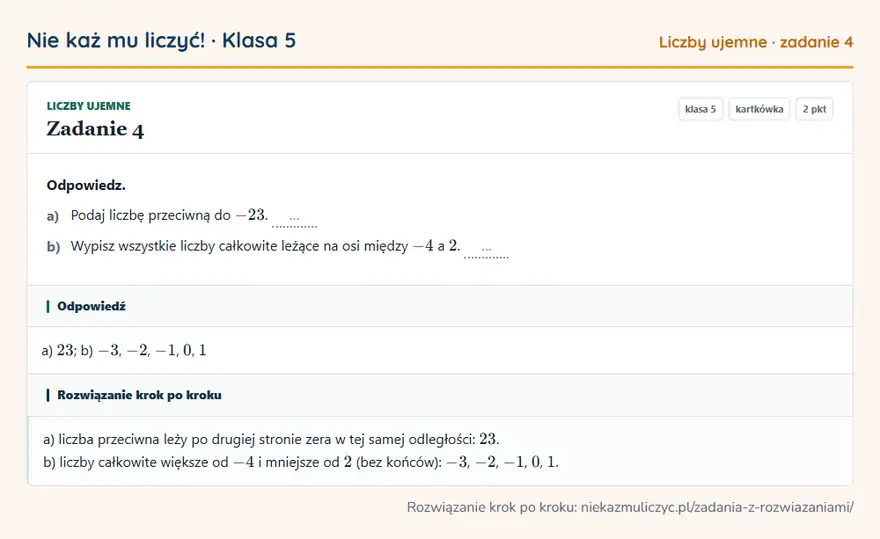Click the answer blank after 'między −4 a 2'
Viewport: 880px width, 539px height.
(x=486, y=249)
